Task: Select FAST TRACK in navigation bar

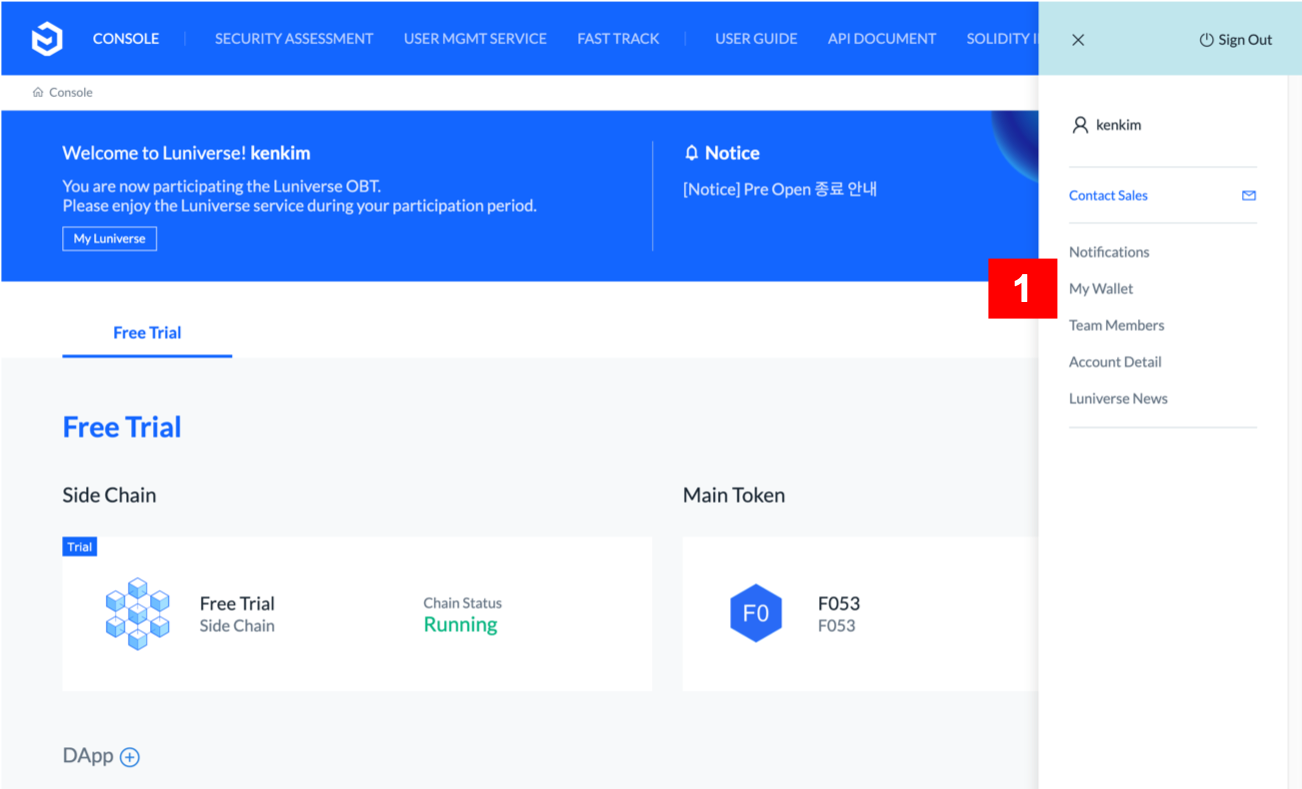Action: 618,39
